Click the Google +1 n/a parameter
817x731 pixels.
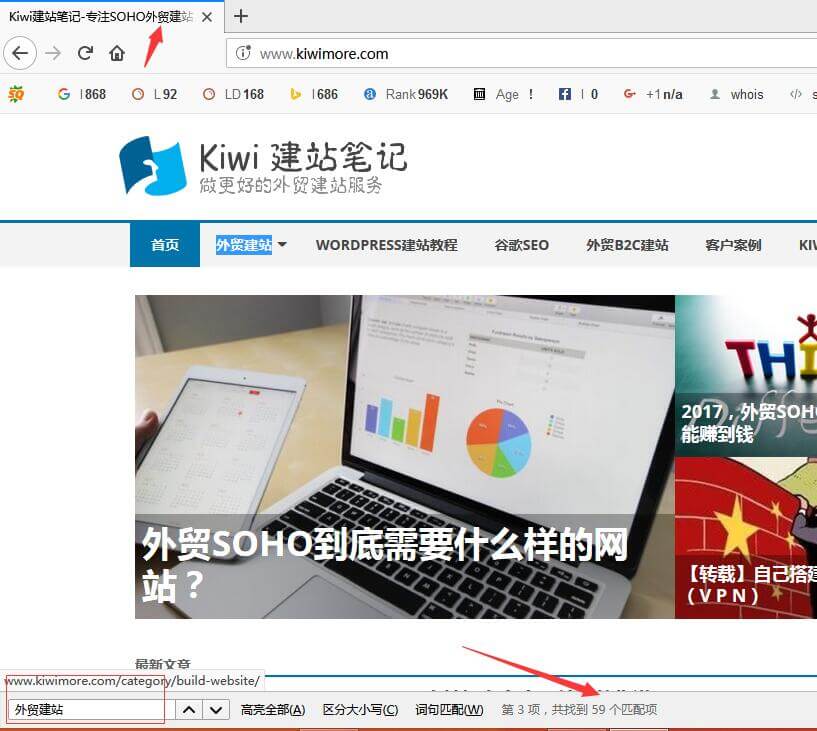pos(653,94)
